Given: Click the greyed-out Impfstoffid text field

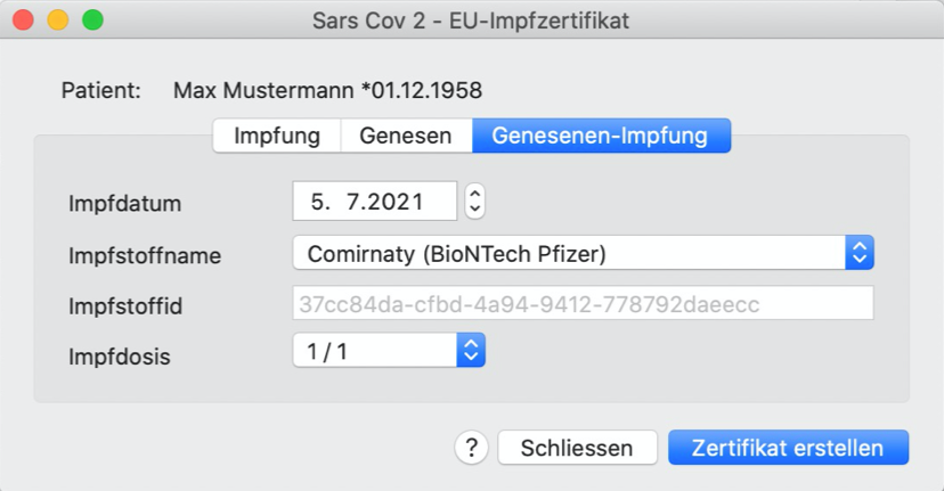Looking at the screenshot, I should point(583,303).
